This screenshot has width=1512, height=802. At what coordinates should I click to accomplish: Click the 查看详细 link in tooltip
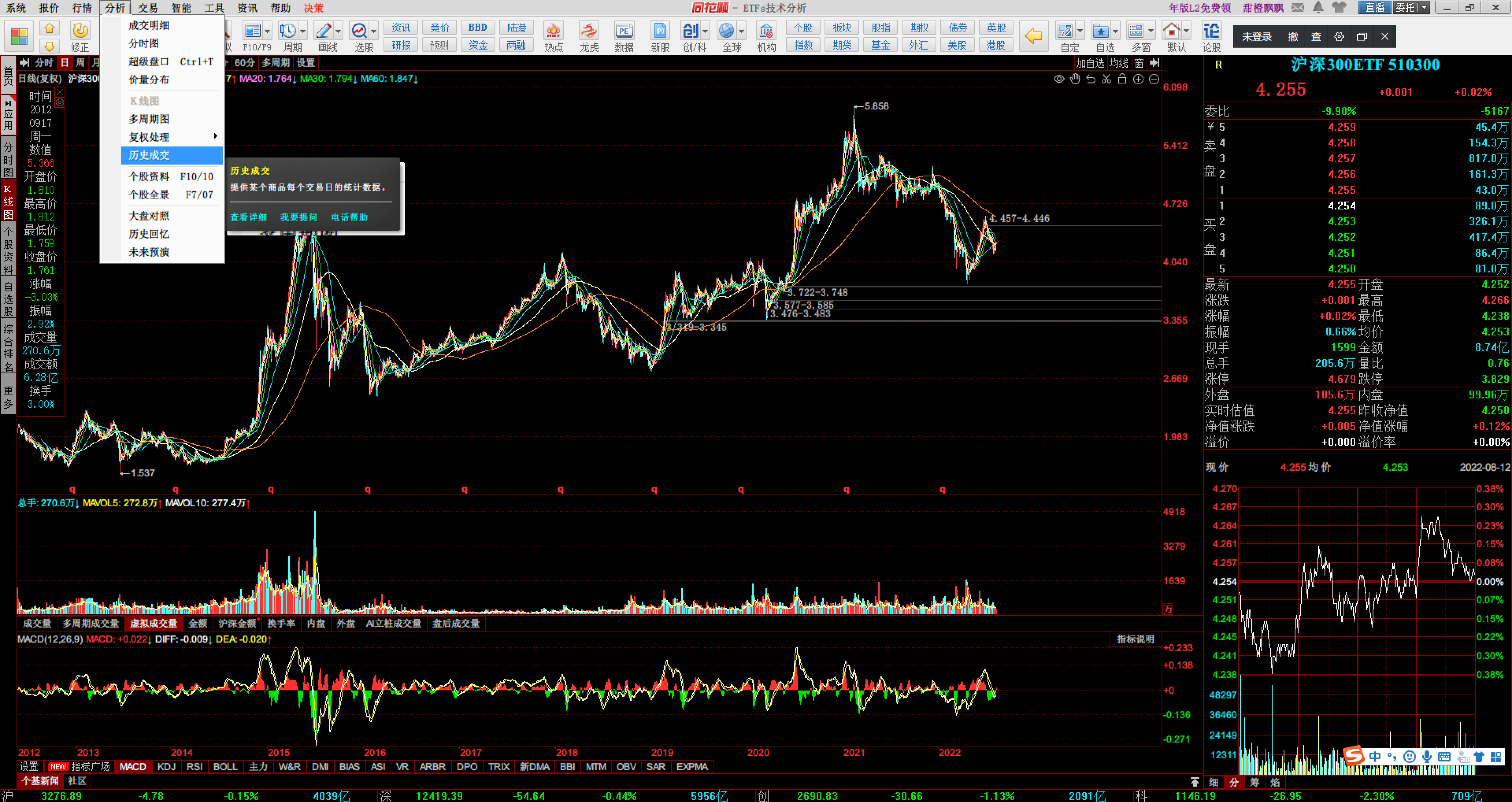click(x=248, y=217)
